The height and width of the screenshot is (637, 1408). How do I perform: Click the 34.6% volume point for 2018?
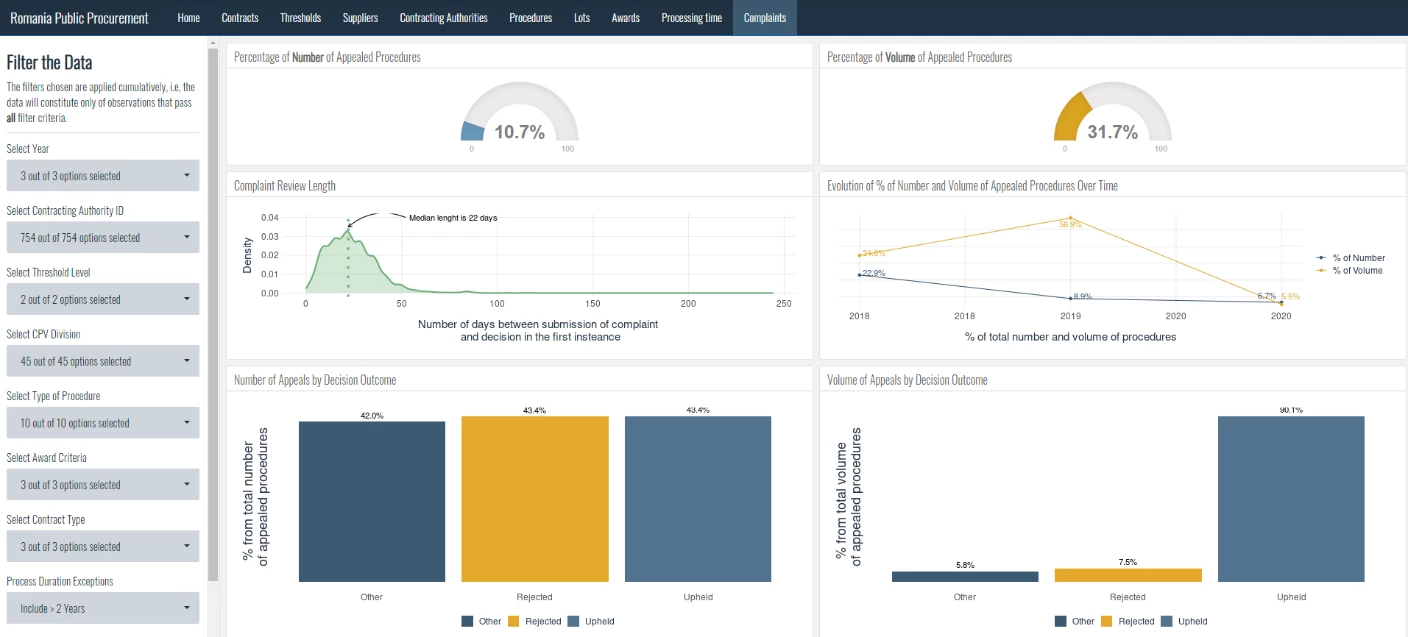point(859,255)
